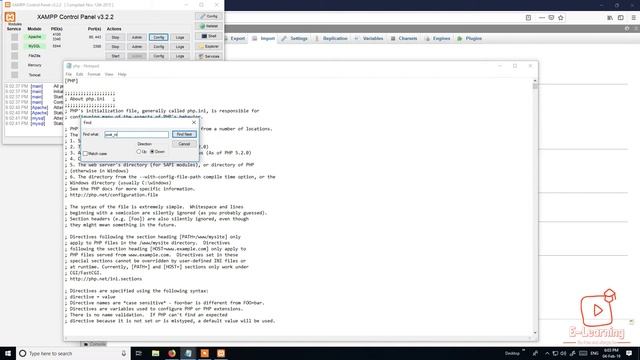Click Cortana microphone icon in search box
This screenshot has height=360, width=640.
124,353
